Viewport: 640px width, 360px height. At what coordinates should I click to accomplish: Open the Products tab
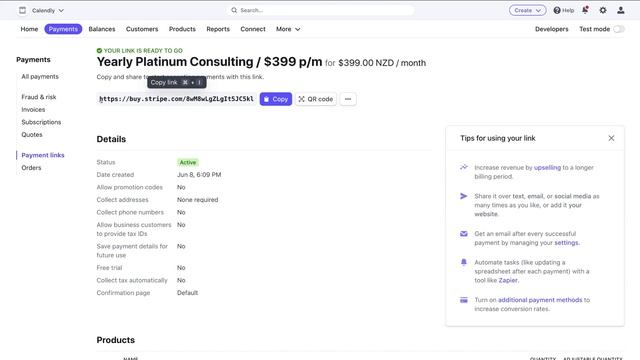[x=182, y=29]
